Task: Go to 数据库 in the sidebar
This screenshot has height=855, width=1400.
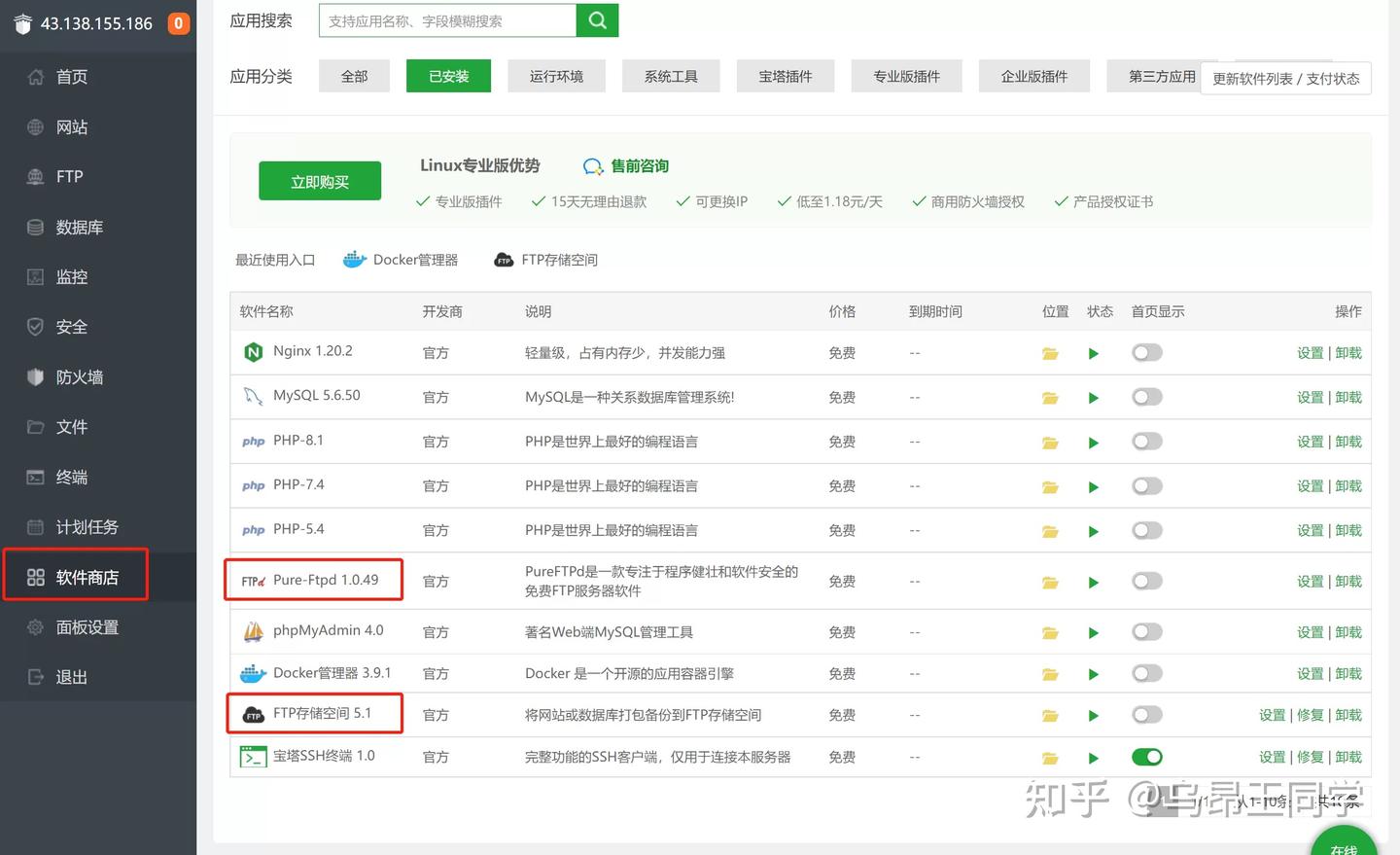Action: tap(79, 227)
